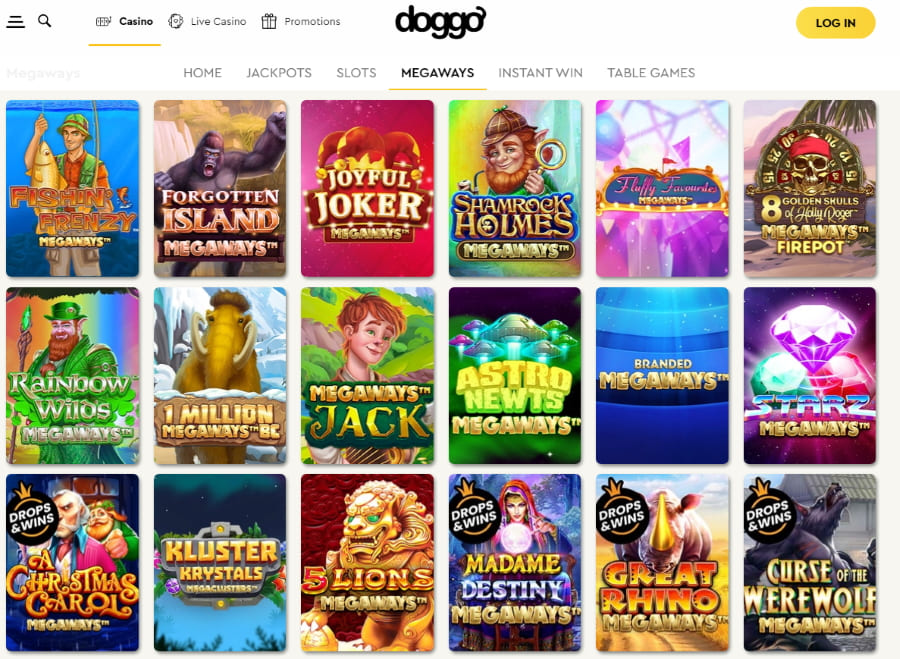The height and width of the screenshot is (659, 900).
Task: Open Starz Megaways game tile
Action: click(x=810, y=375)
